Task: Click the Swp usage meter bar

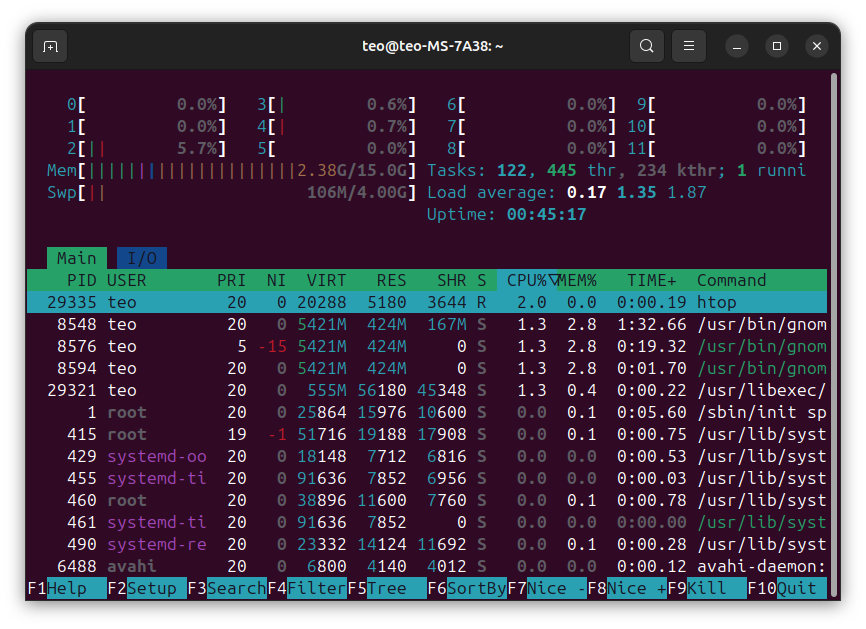Action: (231, 193)
